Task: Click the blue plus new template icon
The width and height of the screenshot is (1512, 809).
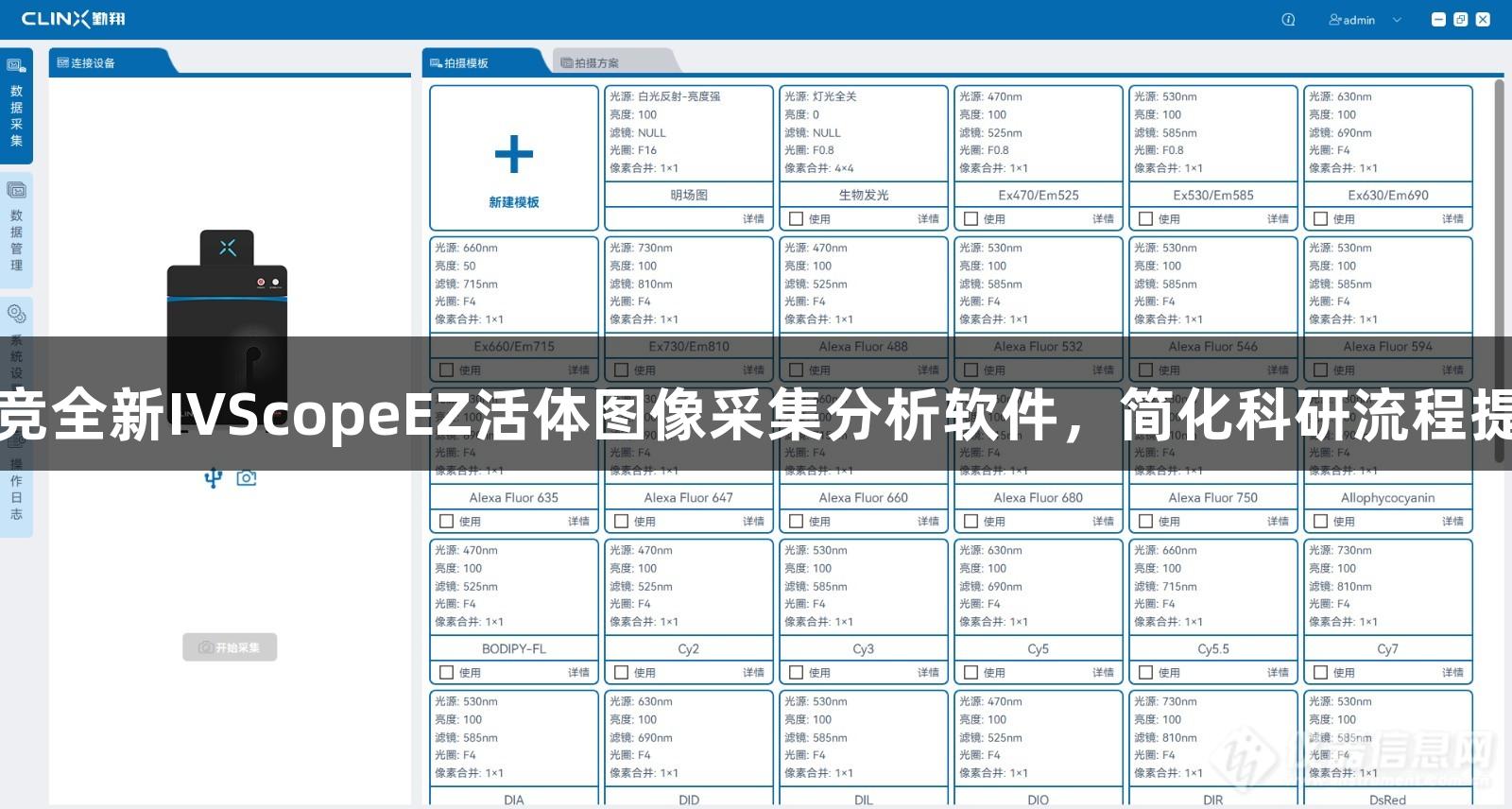Action: pos(514,154)
